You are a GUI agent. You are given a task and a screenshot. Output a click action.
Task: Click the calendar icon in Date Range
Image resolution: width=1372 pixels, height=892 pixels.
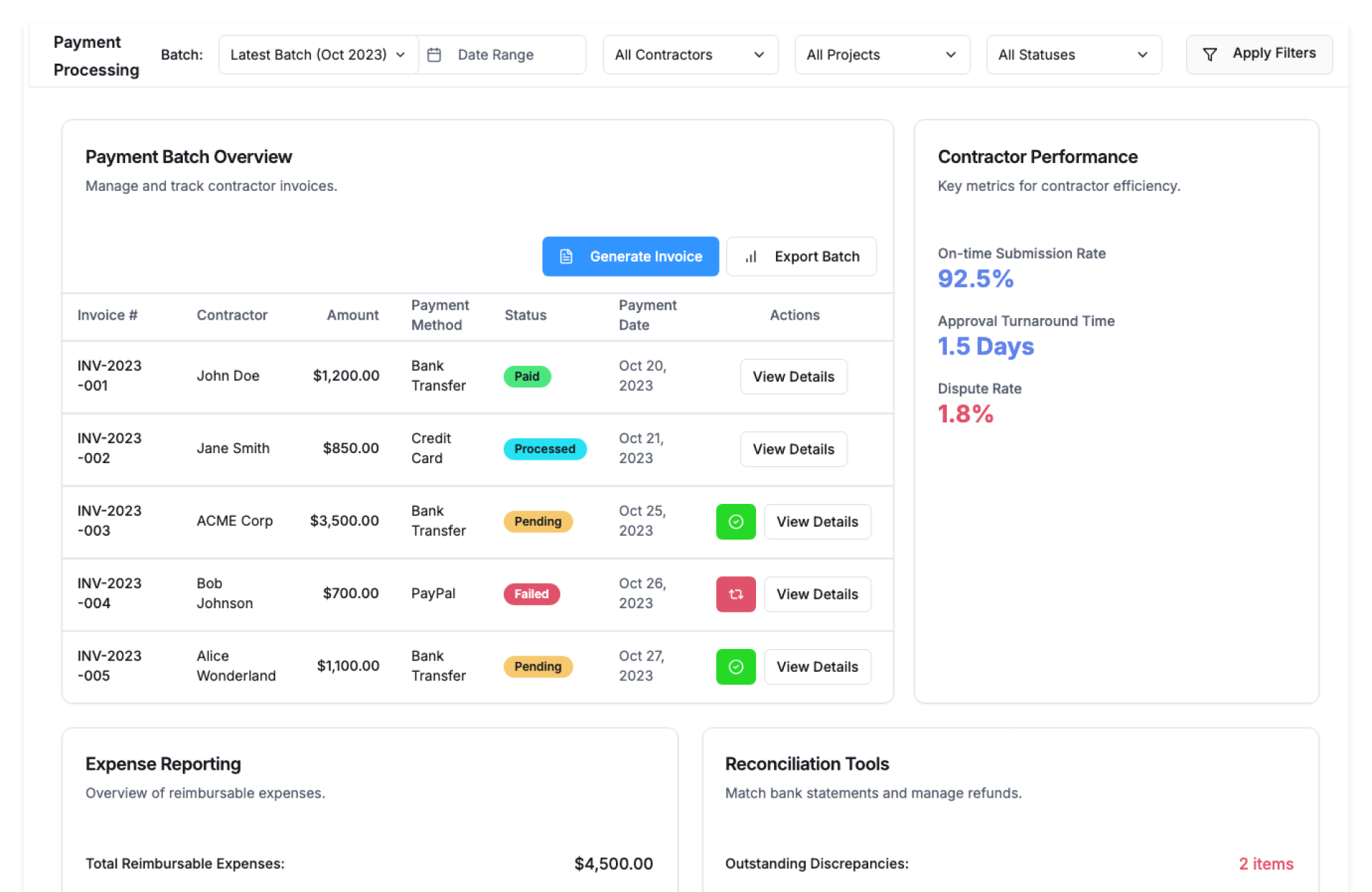pyautogui.click(x=434, y=55)
